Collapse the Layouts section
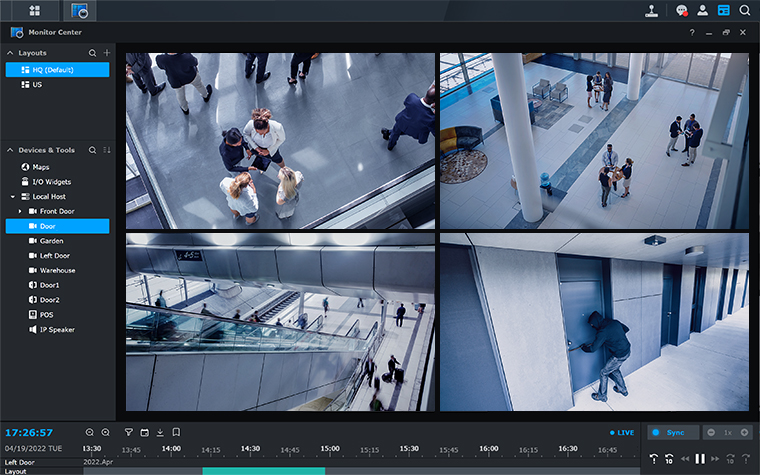 (10, 53)
